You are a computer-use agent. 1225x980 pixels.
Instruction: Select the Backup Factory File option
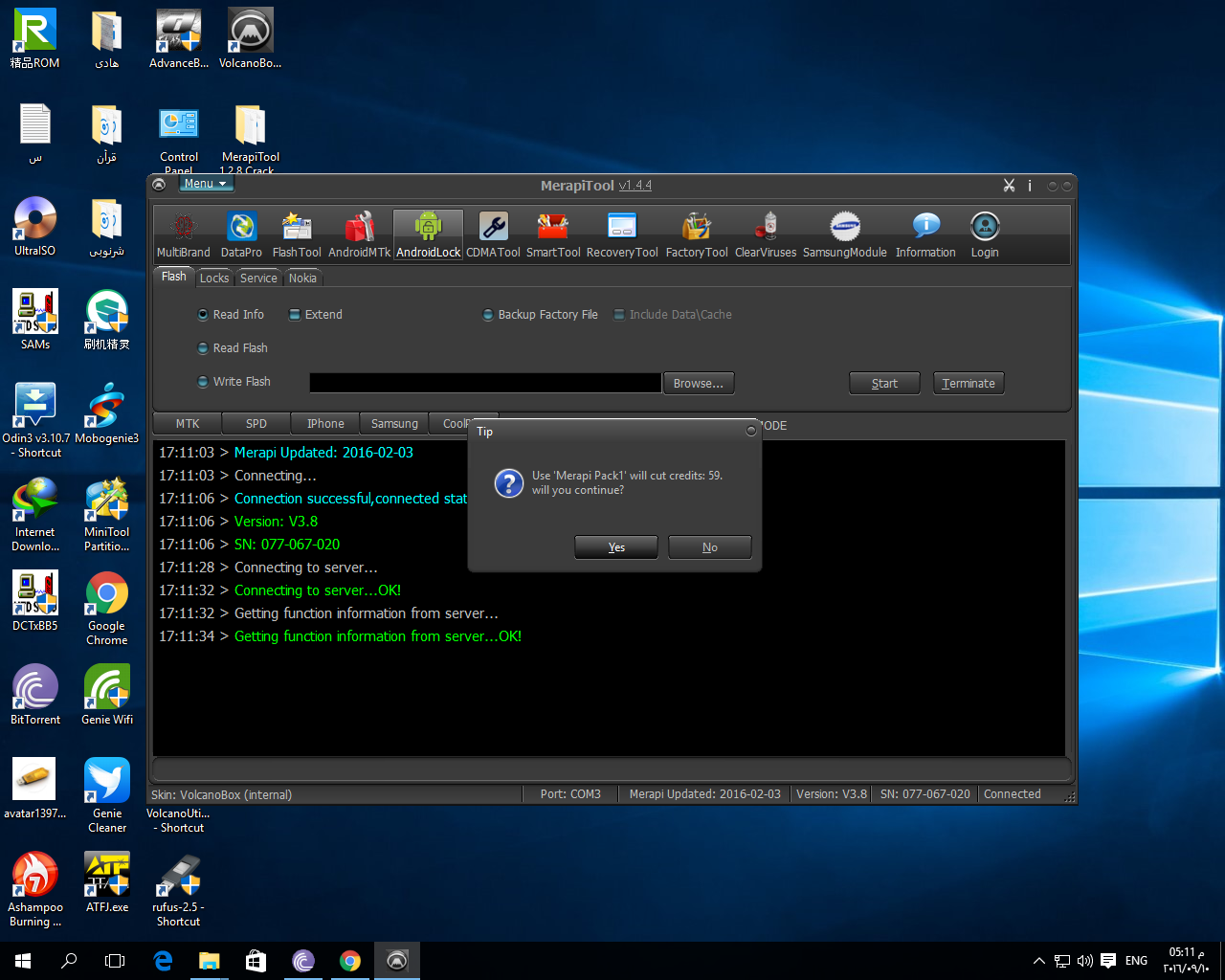[x=541, y=315]
